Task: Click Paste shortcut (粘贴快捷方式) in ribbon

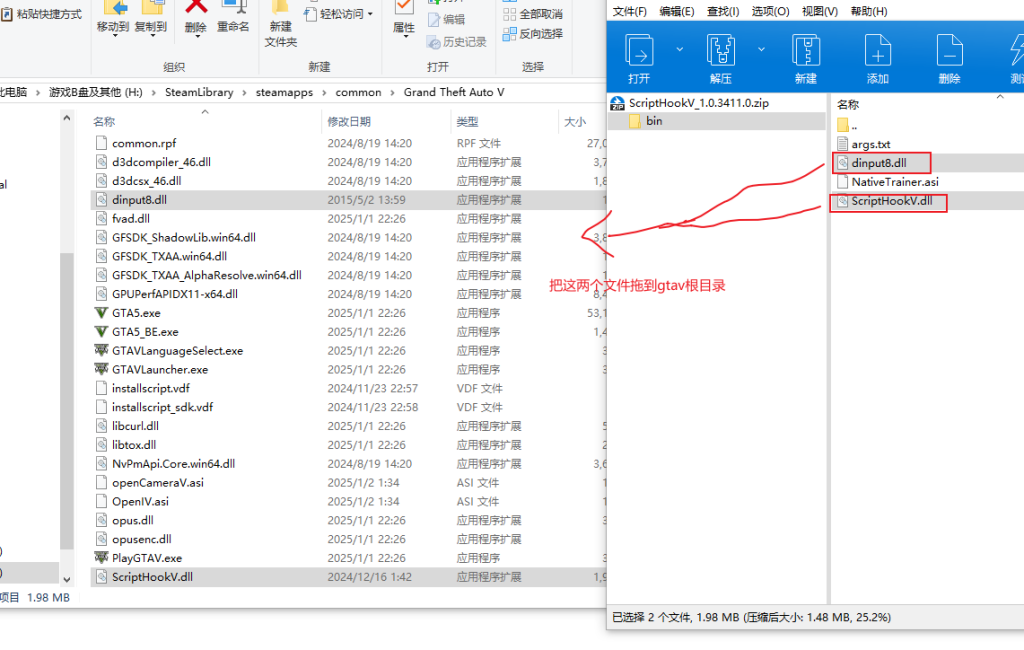Action: (x=42, y=14)
